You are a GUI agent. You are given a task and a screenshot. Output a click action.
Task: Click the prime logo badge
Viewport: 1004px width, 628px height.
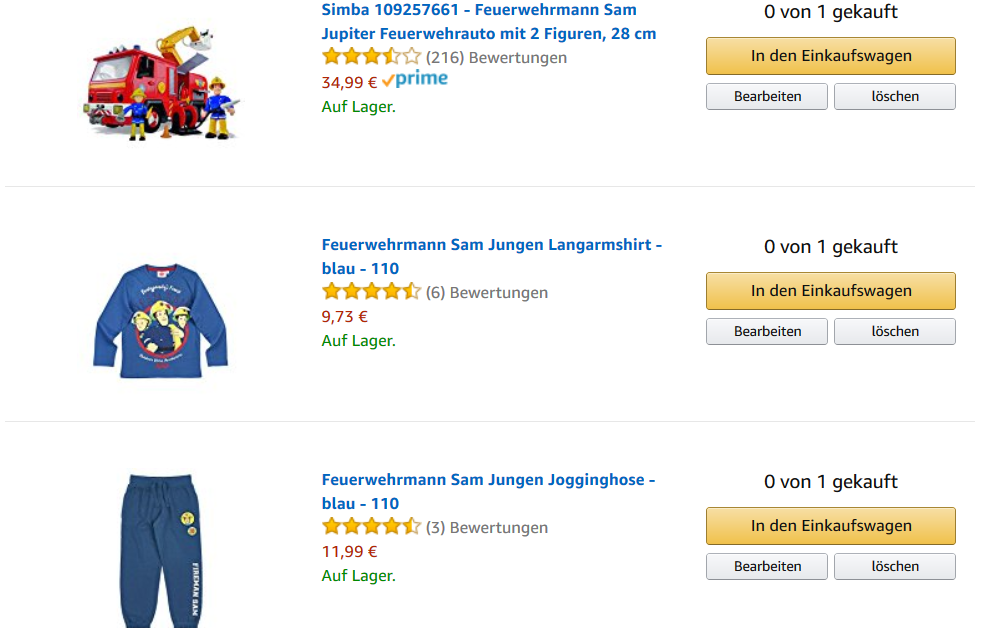pos(415,80)
